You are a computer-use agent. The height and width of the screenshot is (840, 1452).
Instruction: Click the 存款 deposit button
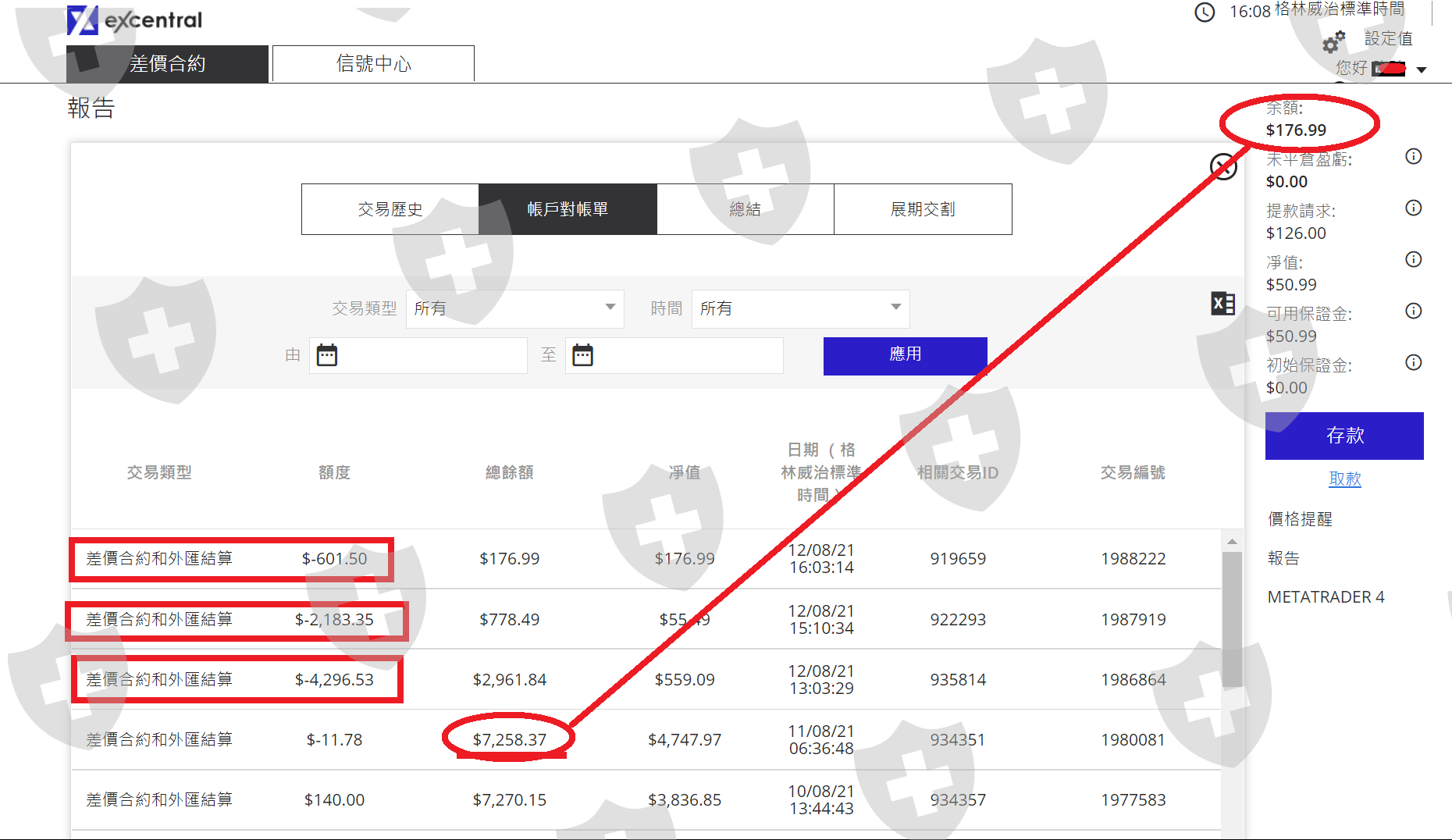(1344, 436)
